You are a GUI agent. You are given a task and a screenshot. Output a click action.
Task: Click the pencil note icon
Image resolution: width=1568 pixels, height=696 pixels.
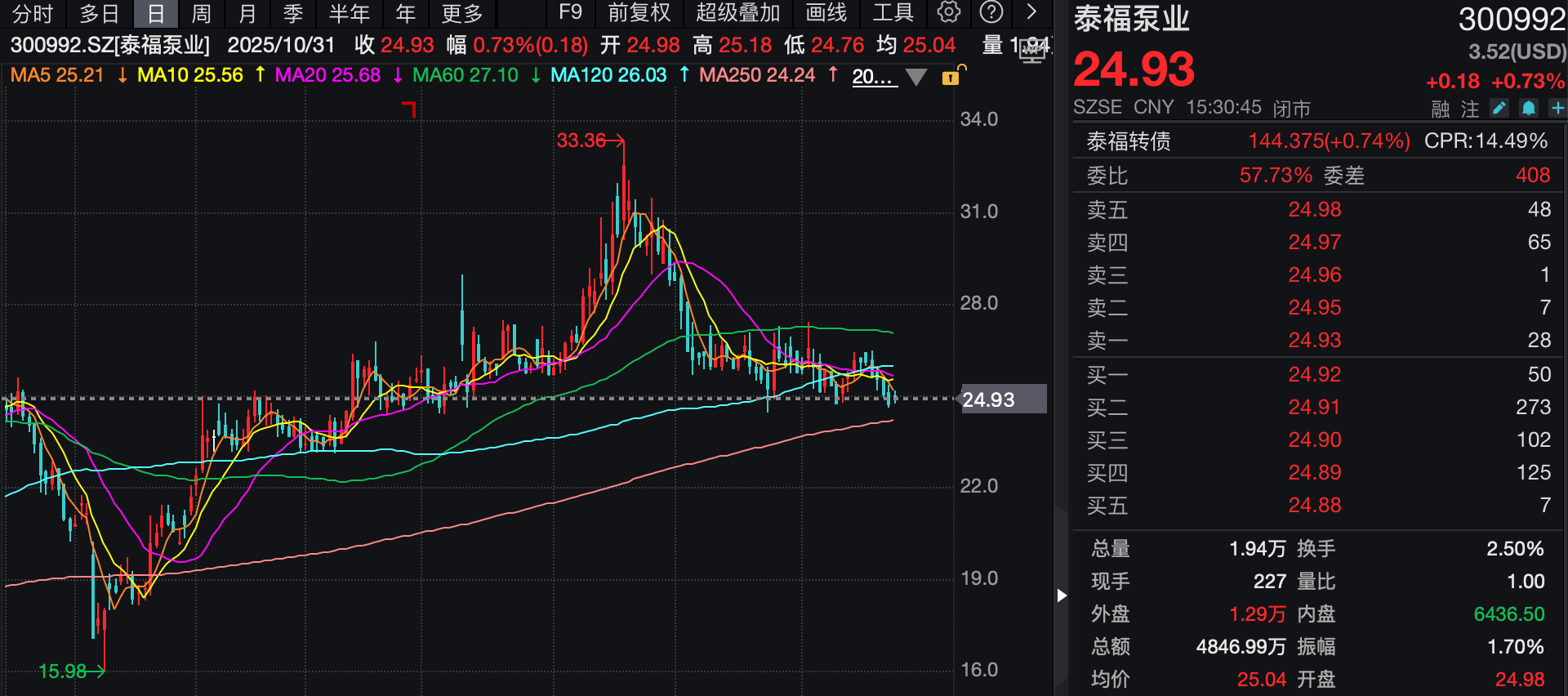coord(1499,108)
